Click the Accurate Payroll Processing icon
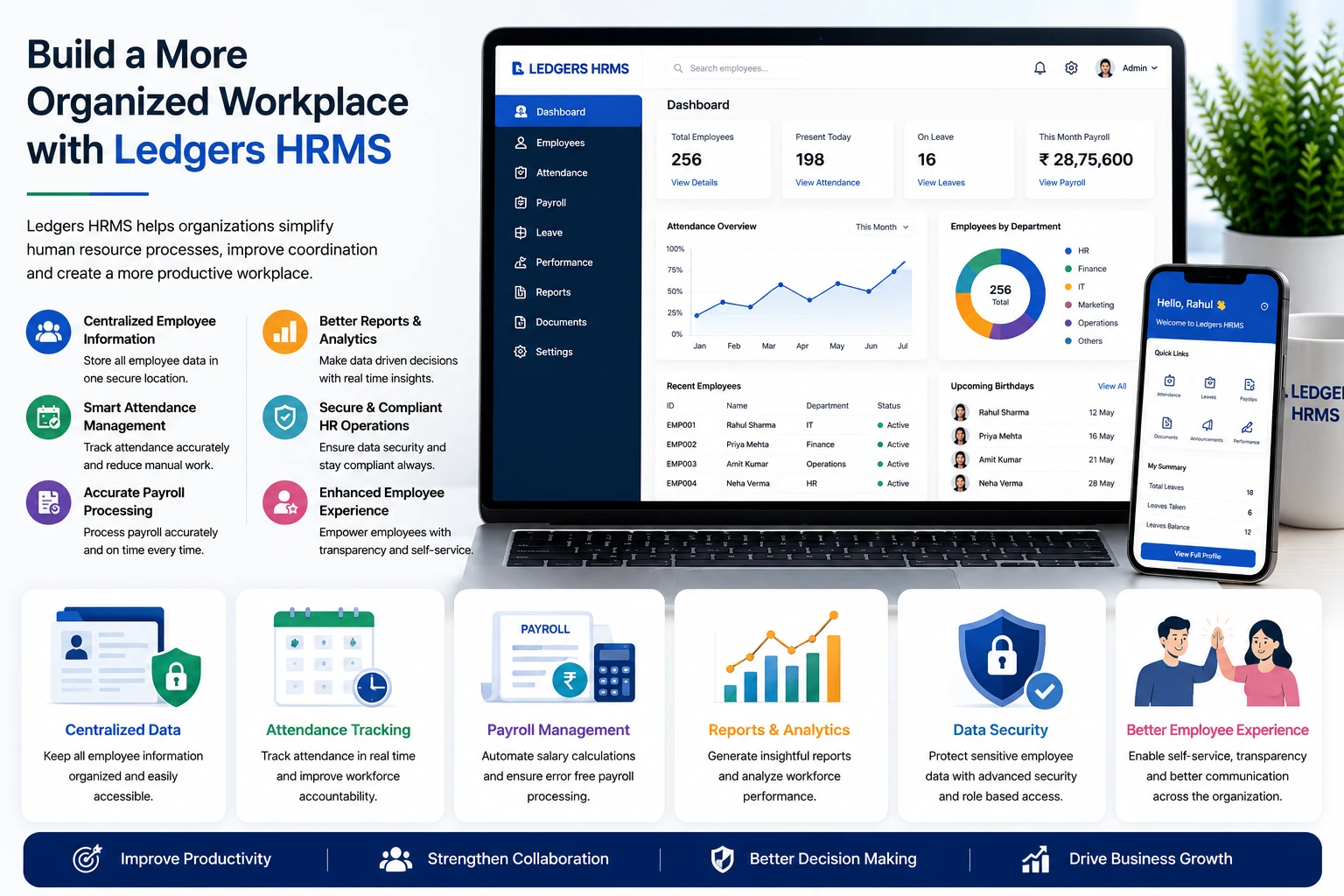 click(49, 502)
